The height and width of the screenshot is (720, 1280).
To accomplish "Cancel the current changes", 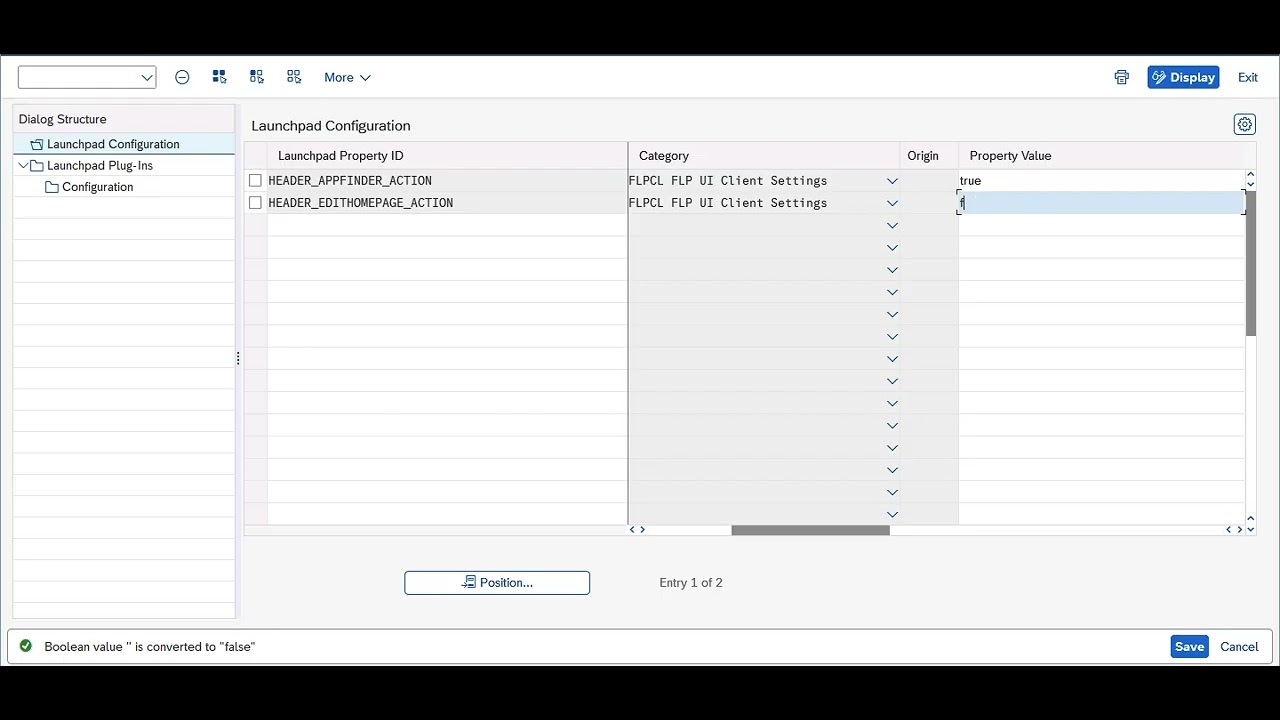I will (x=1239, y=647).
